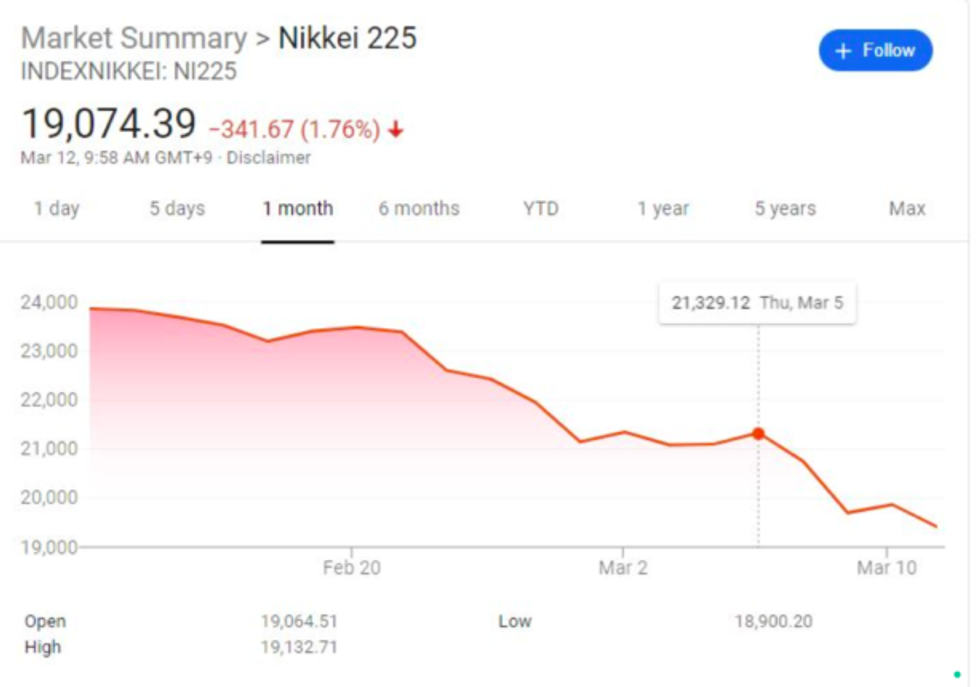This screenshot has width=980, height=687.
Task: Select the 5 years range
Action: [x=785, y=209]
